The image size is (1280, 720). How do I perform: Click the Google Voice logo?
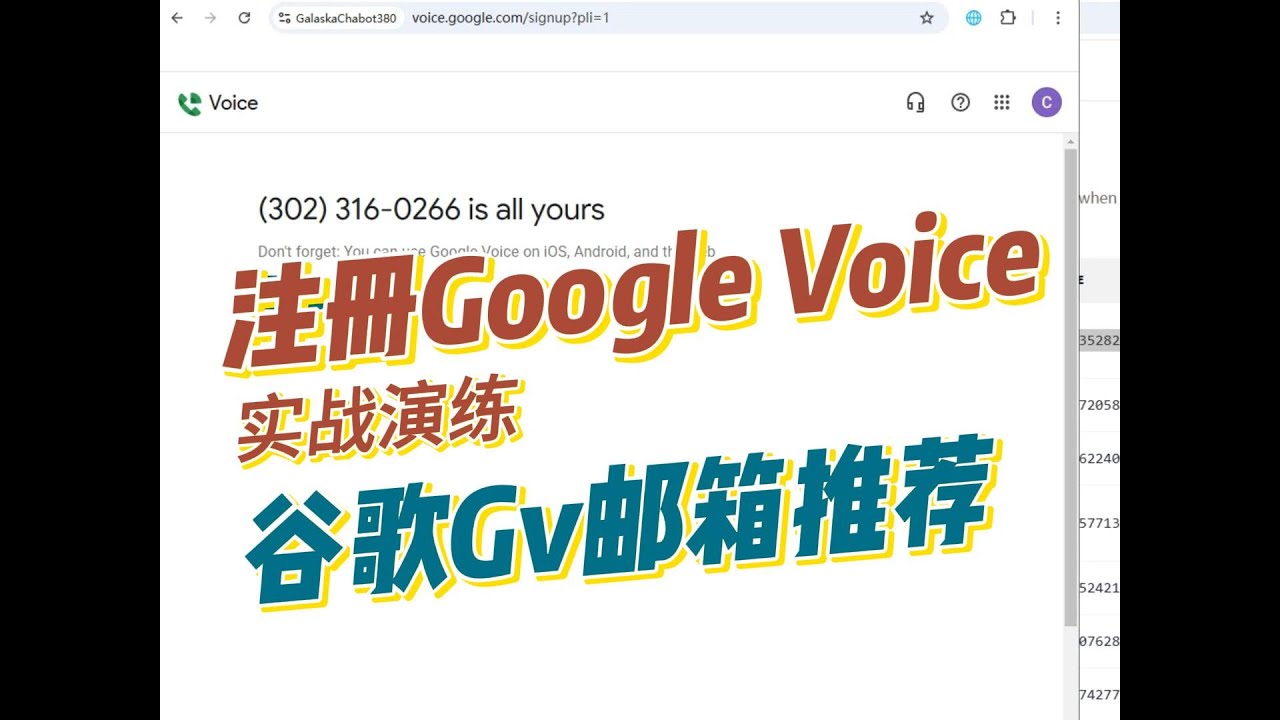[189, 103]
